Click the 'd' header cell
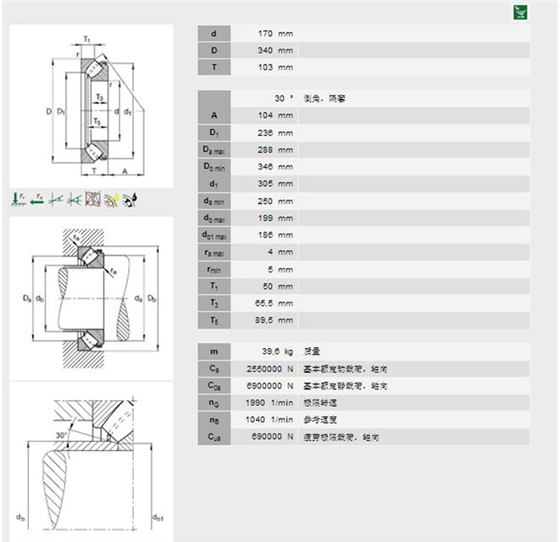The width and height of the screenshot is (560, 542). click(x=214, y=34)
